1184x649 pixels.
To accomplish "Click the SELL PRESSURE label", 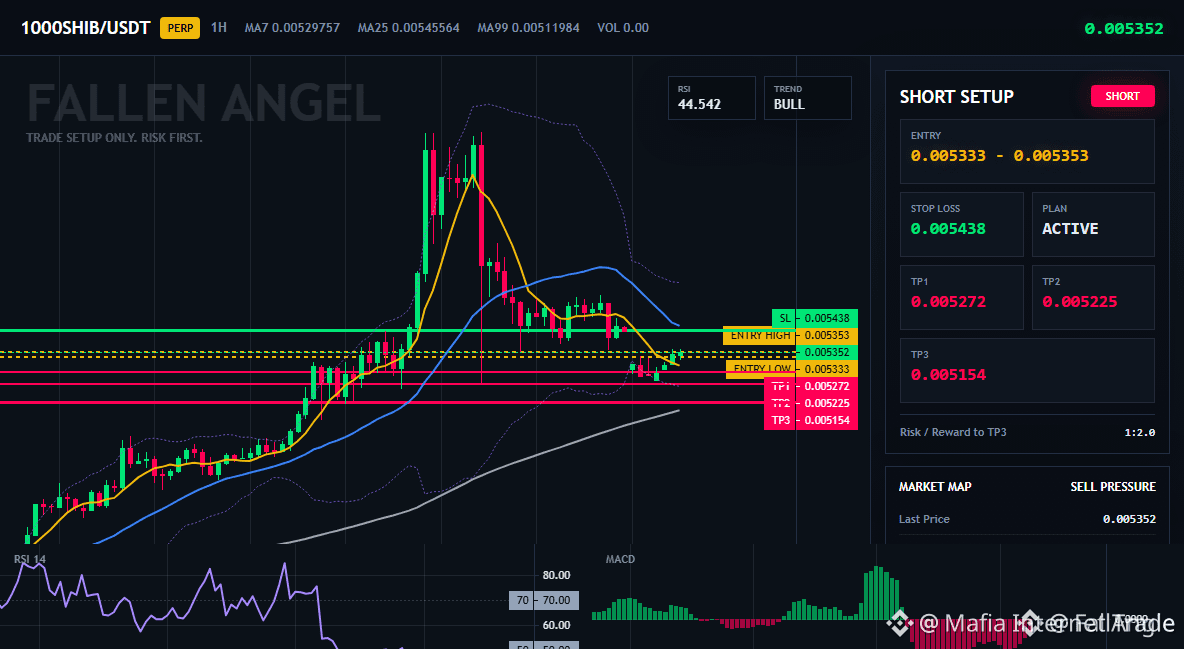I will click(x=1113, y=487).
